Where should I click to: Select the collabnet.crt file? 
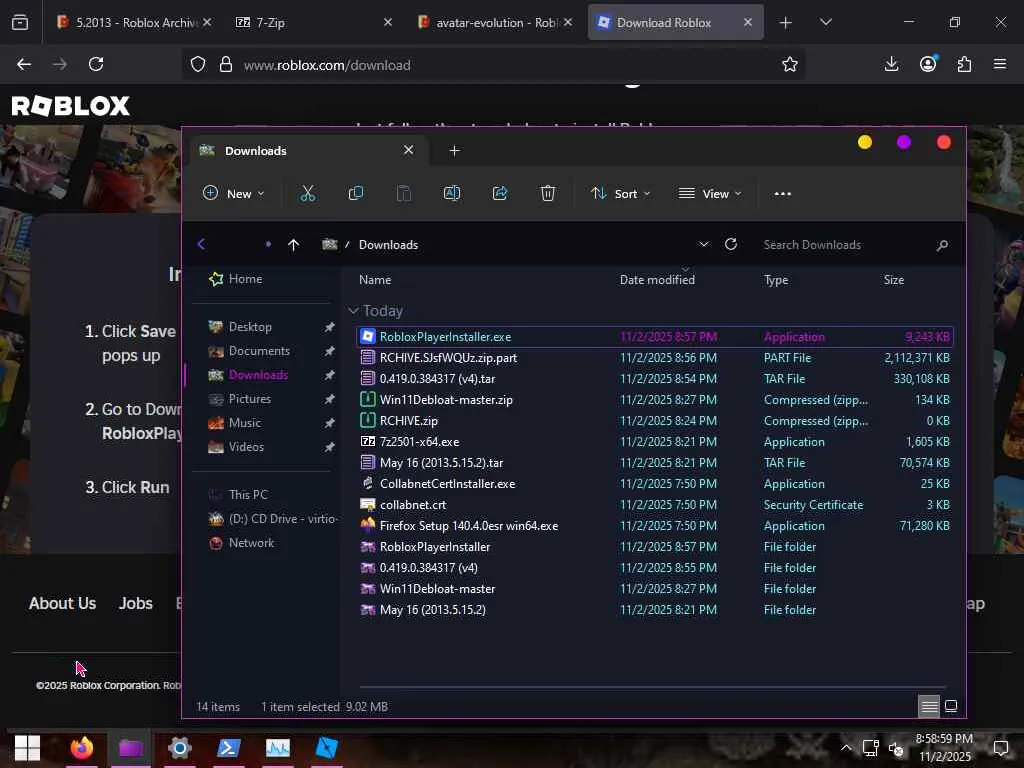click(x=655, y=505)
